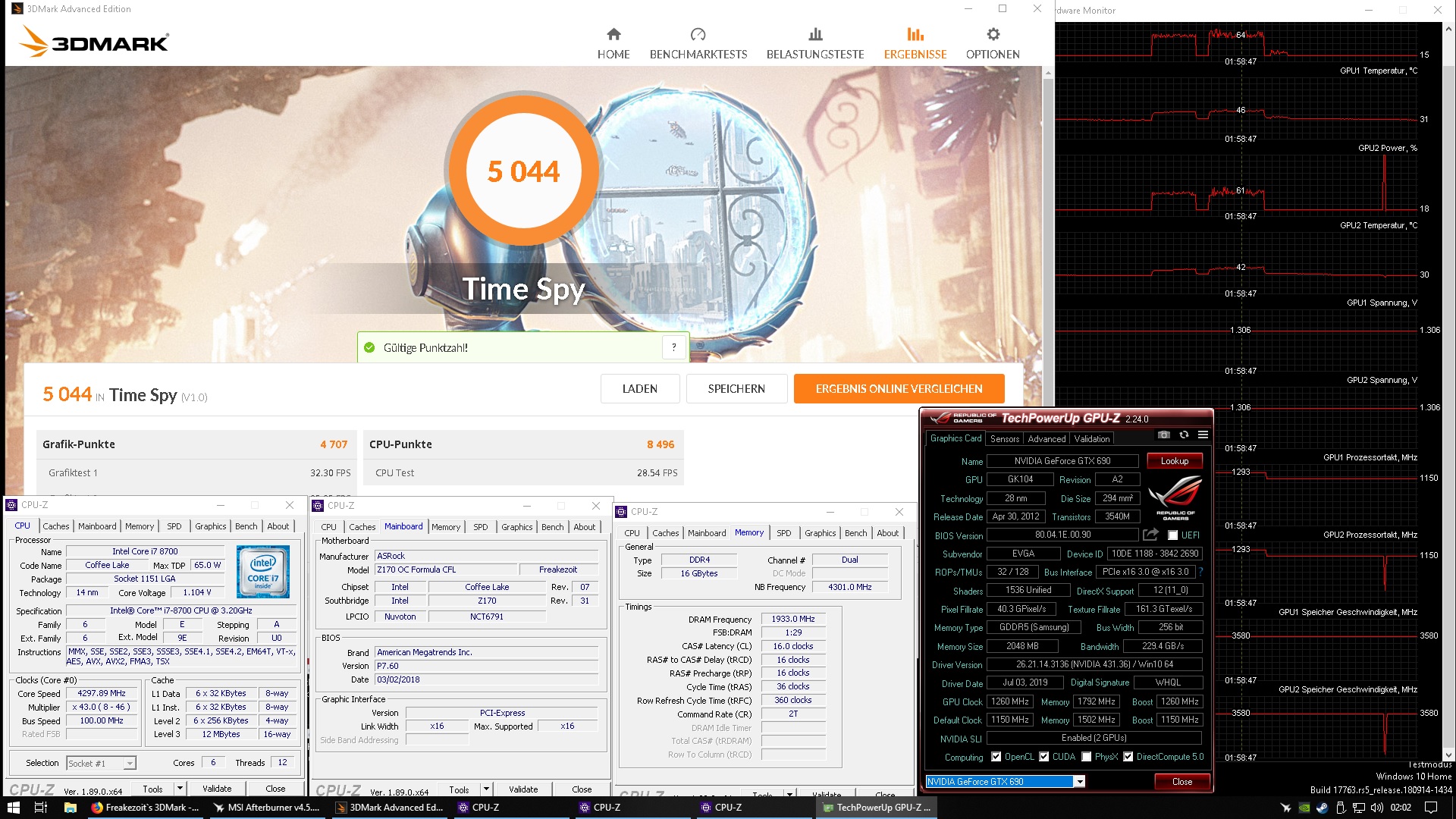Viewport: 1456px width, 819px height.
Task: Open the Steam tray icon
Action: coord(1322,808)
